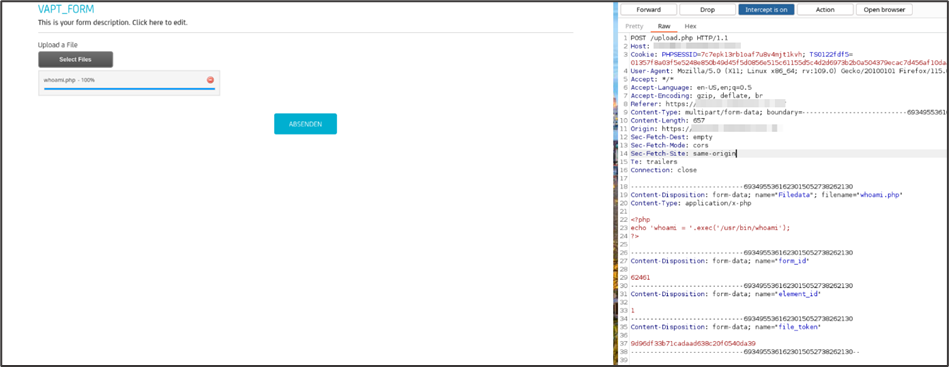The width and height of the screenshot is (949, 367).
Task: Remove whoami.php with the red delete icon
Action: pos(210,80)
